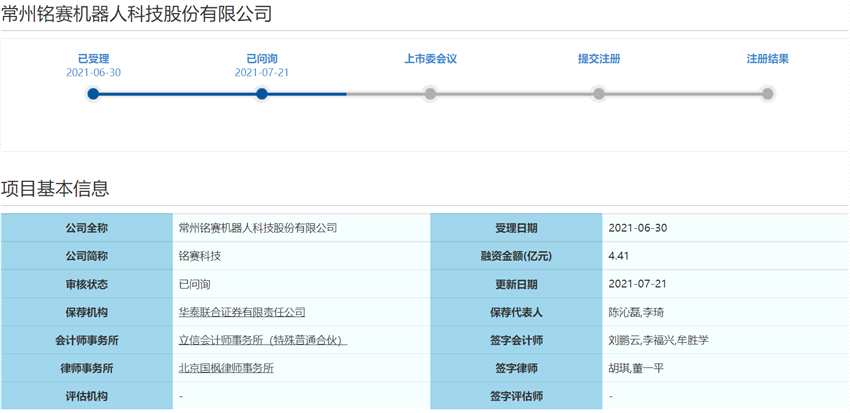Click the 项目基本信息 section heading
The width and height of the screenshot is (850, 413).
(x=55, y=189)
